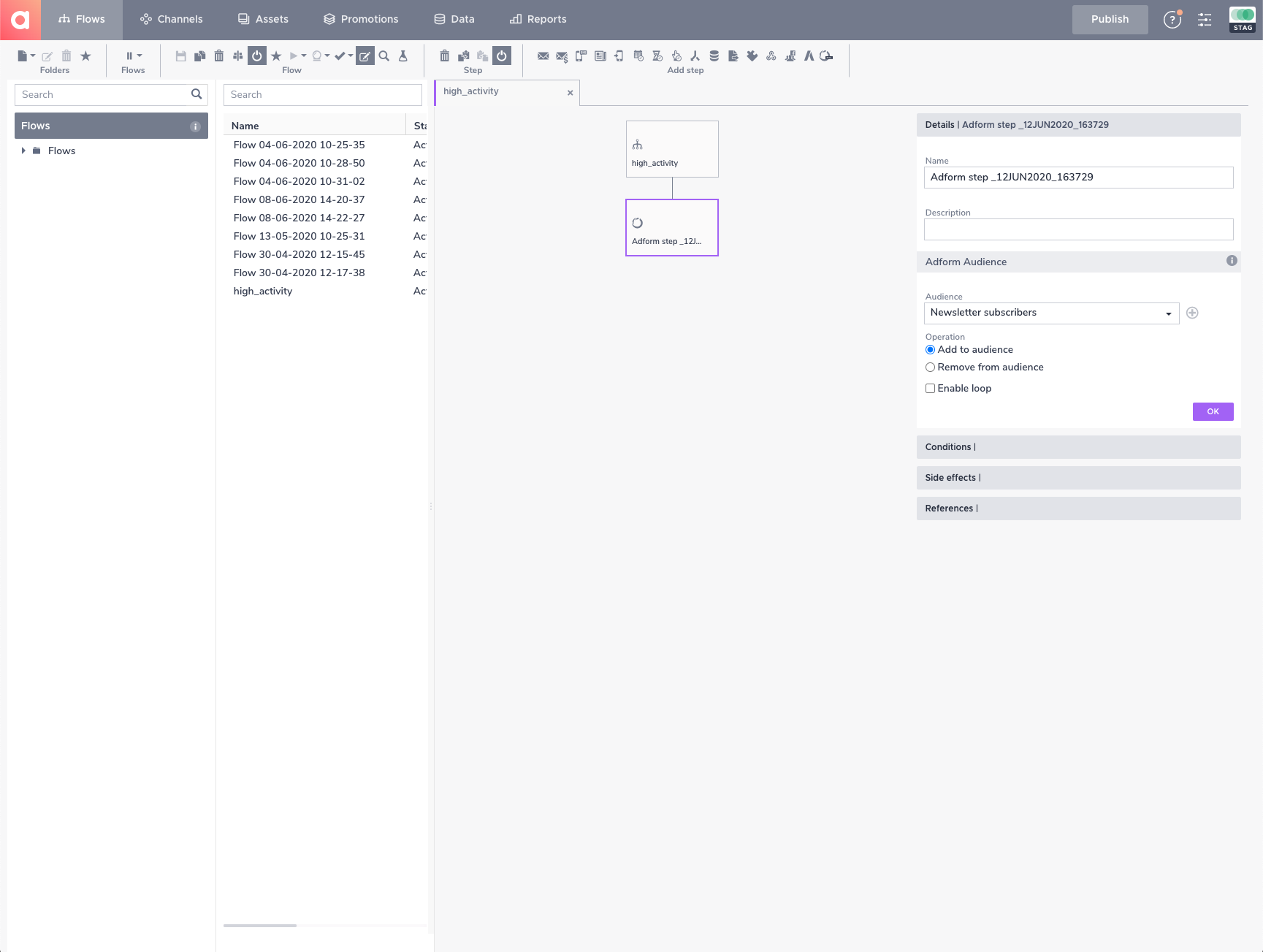
Task: Expand the Conditions section
Action: tap(1077, 447)
